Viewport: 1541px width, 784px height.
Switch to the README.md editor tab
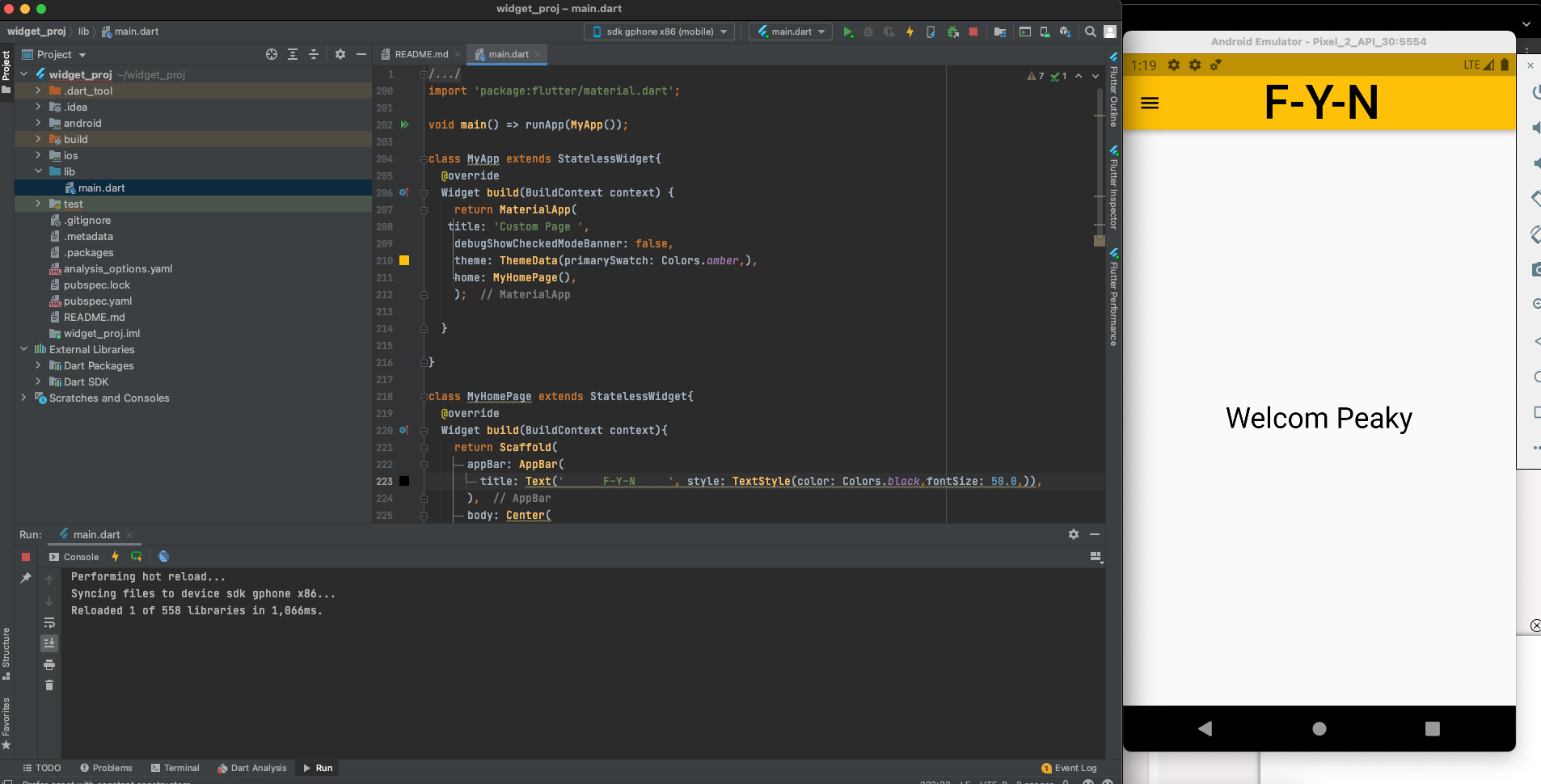[x=420, y=54]
